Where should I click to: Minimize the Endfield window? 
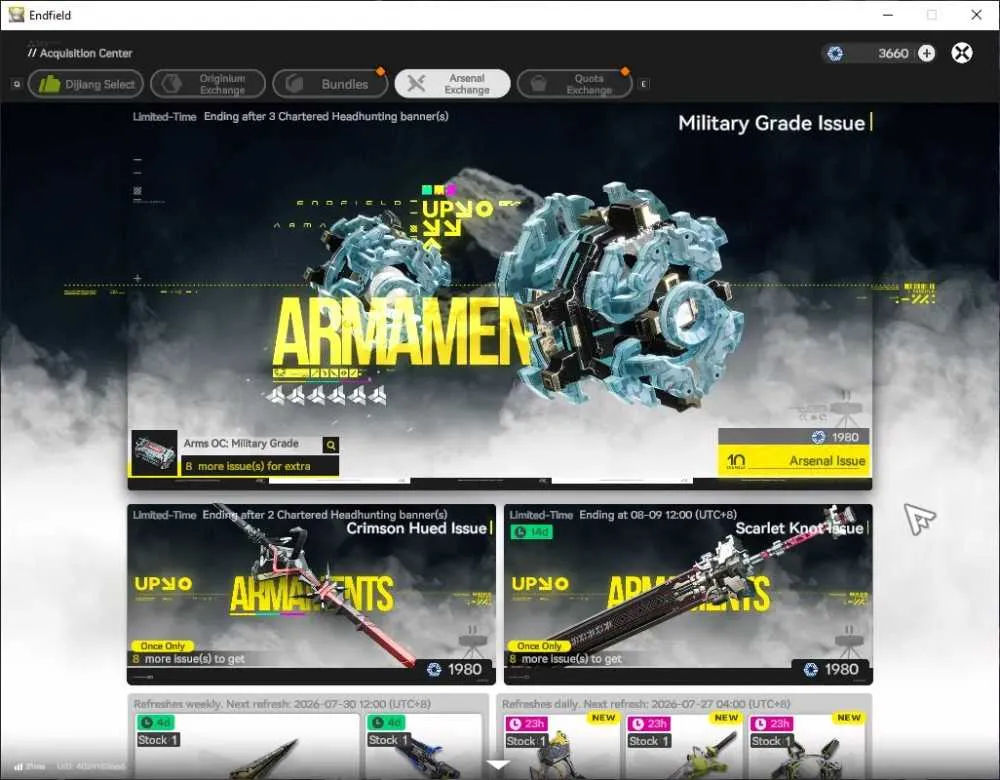[888, 15]
